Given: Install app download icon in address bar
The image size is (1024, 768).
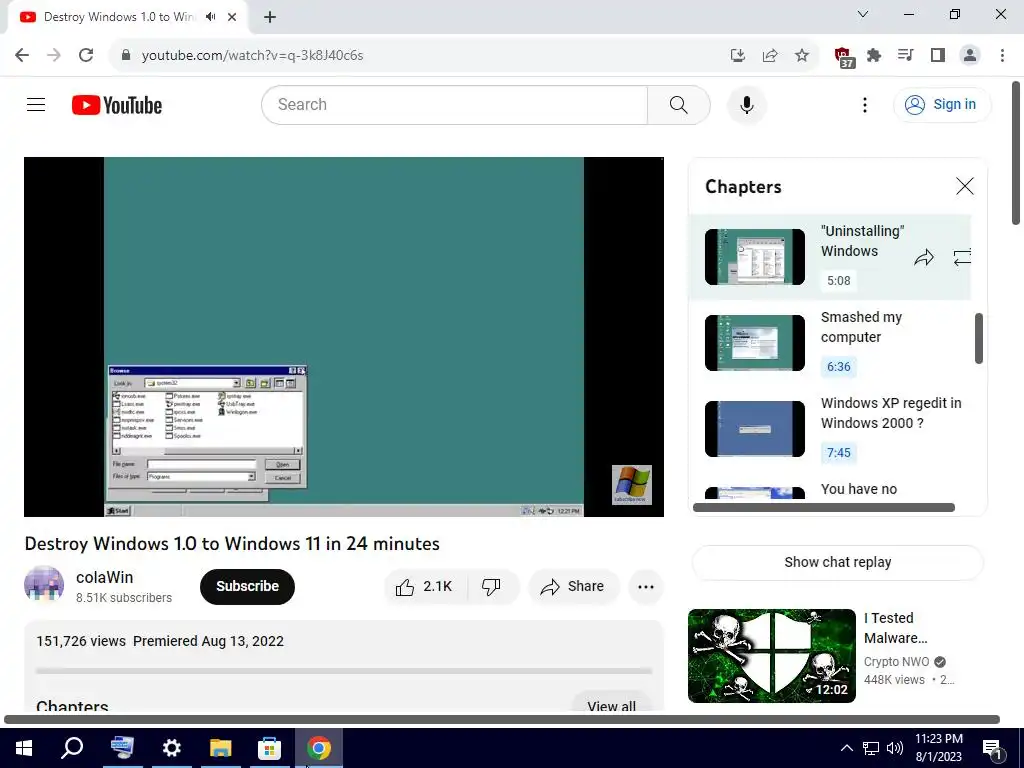Looking at the screenshot, I should coord(738,55).
